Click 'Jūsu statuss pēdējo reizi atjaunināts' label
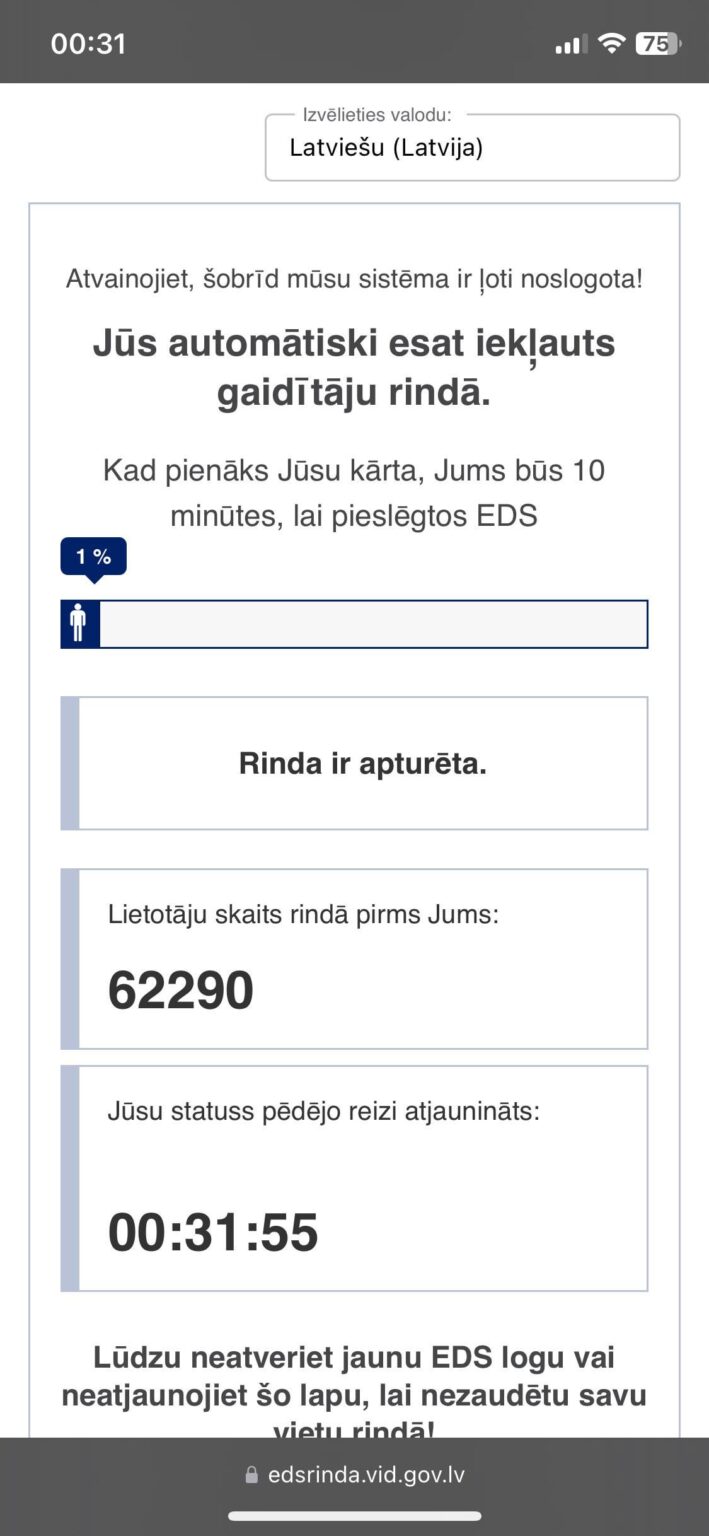Viewport: 709px width, 1536px height. pos(324,1111)
